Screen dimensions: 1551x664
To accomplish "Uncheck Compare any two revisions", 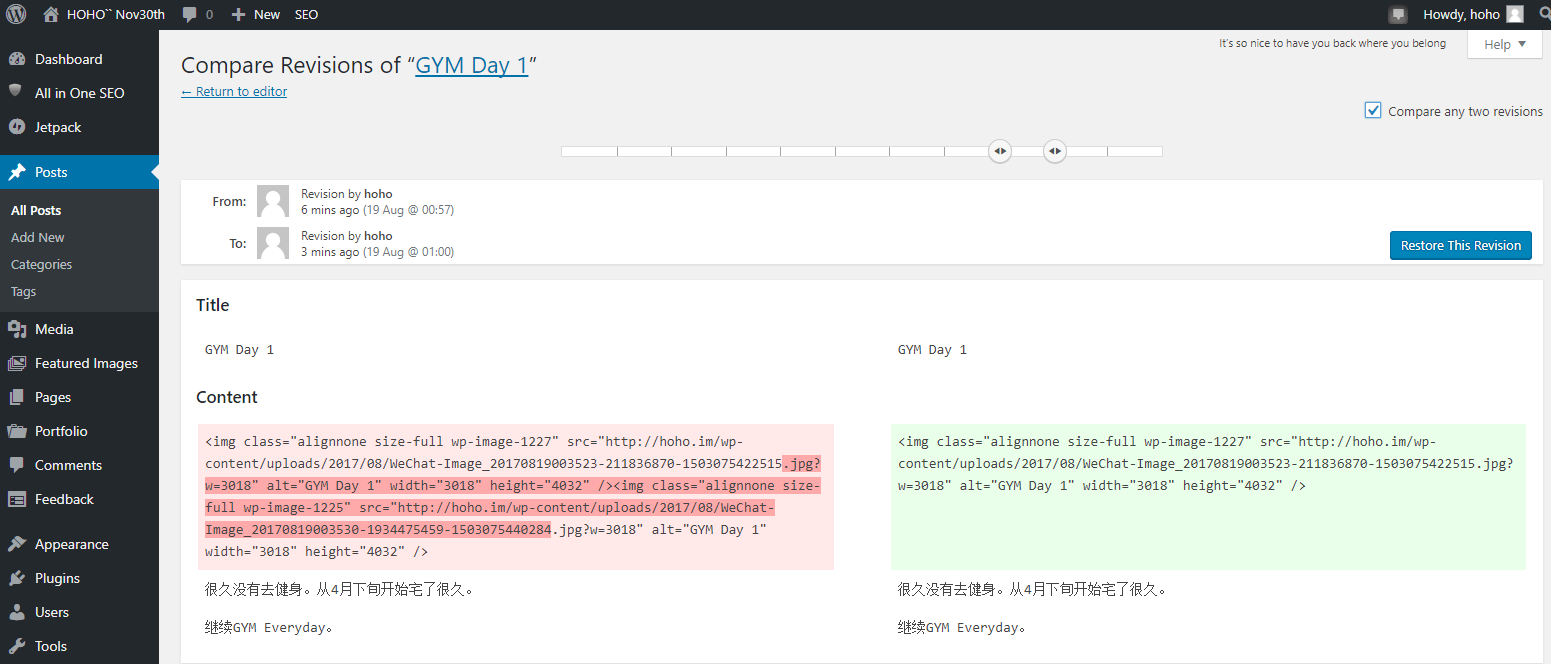I will [1373, 110].
